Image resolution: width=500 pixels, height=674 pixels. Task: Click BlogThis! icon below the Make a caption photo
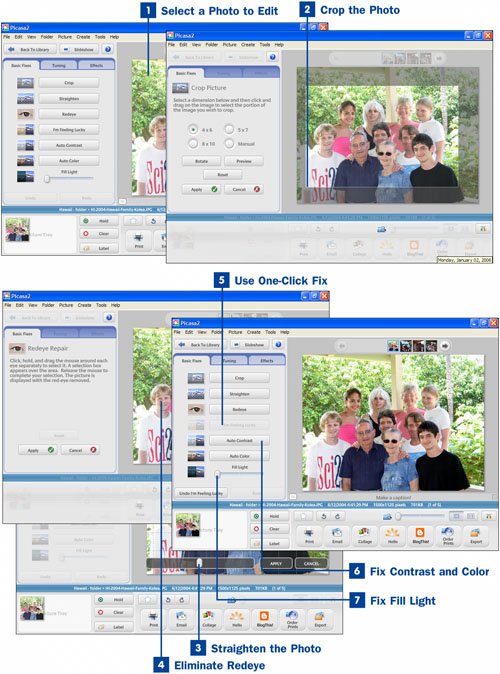click(x=420, y=536)
